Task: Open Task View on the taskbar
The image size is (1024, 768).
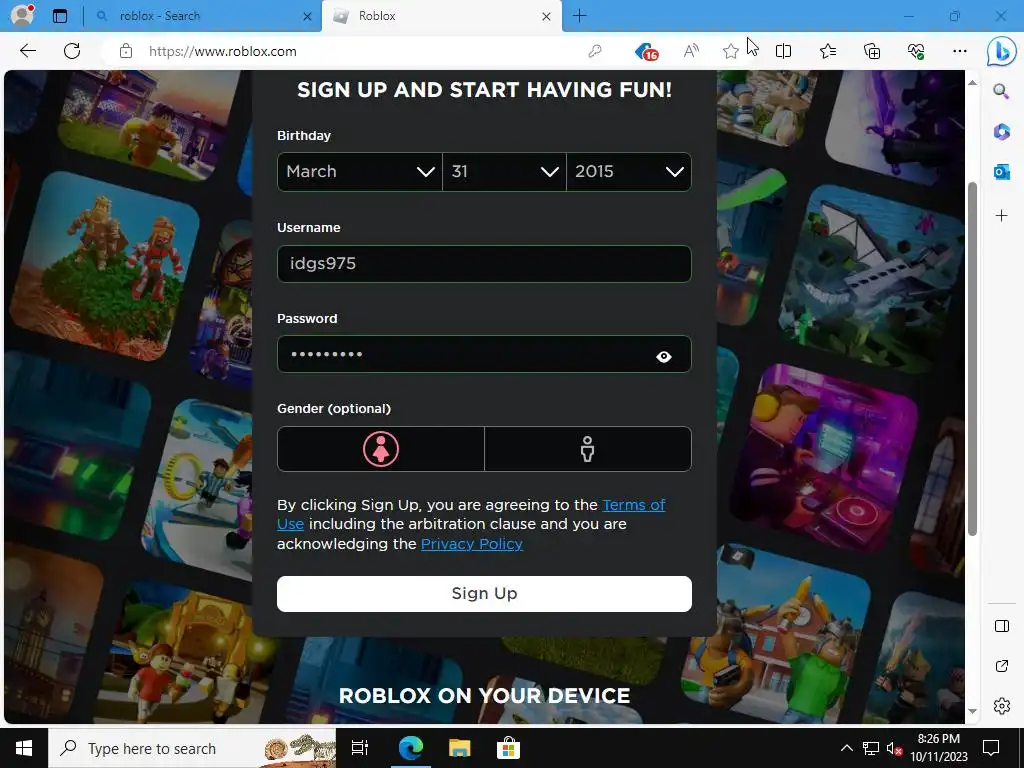Action: click(360, 748)
